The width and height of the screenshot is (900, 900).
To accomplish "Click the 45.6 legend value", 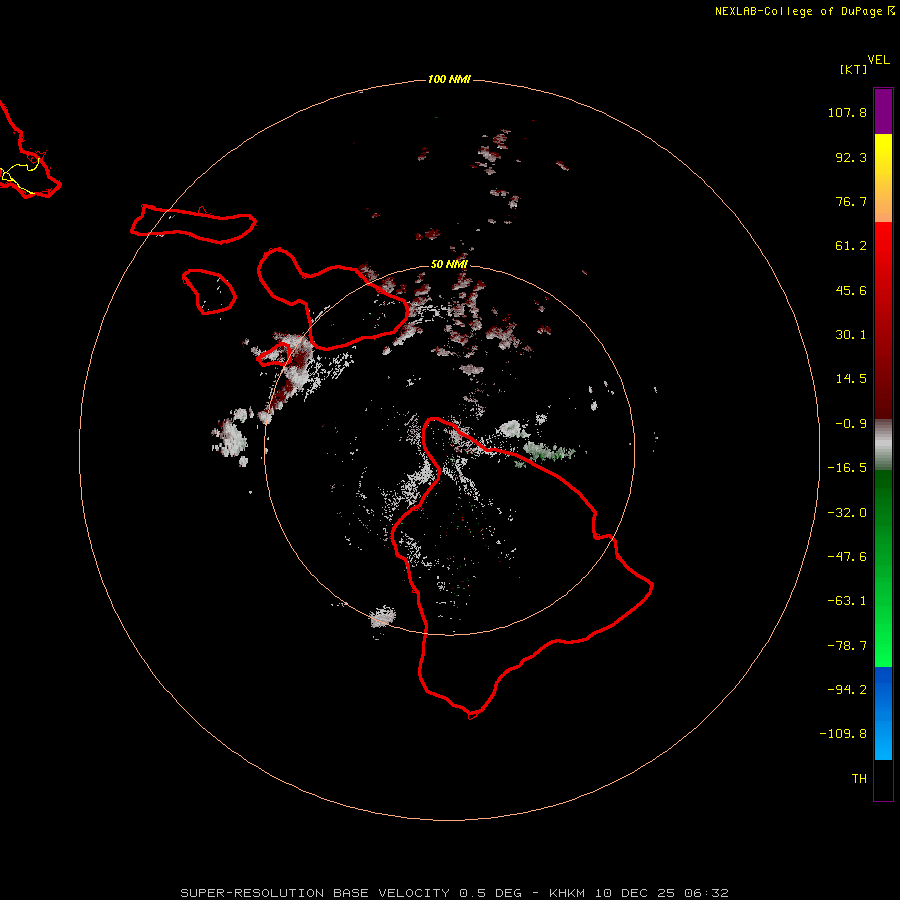I will point(851,290).
